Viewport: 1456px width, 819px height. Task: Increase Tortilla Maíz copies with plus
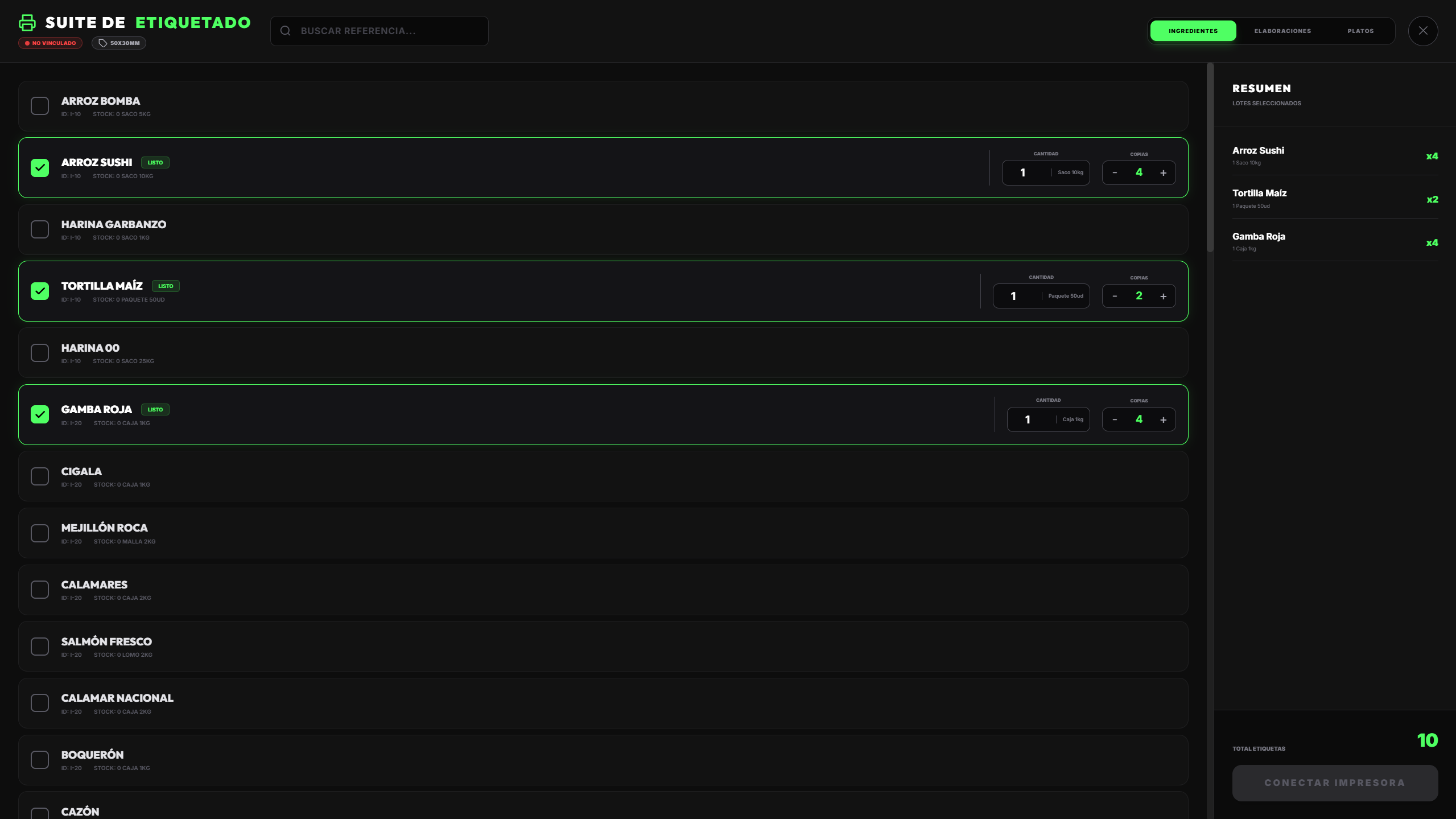1163,297
